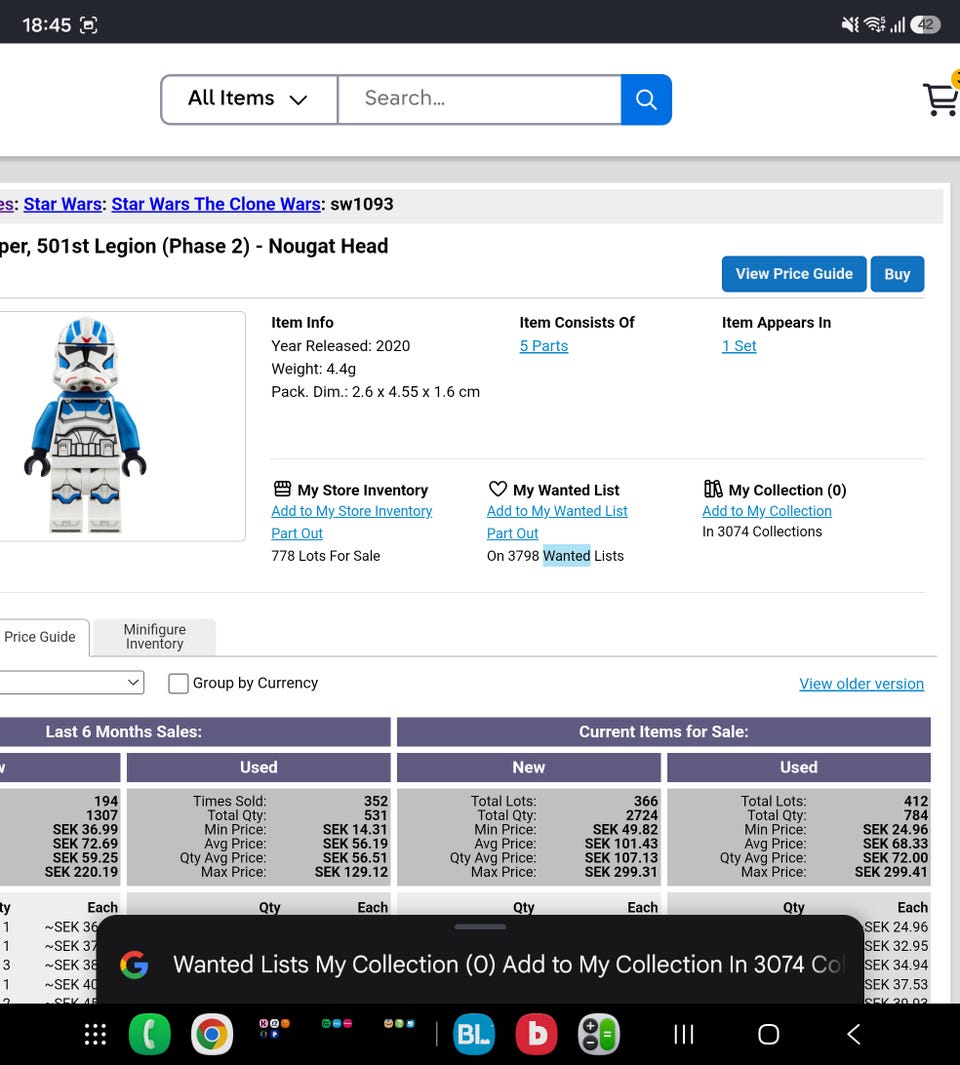Click Add to My Wanted List link

tap(557, 511)
